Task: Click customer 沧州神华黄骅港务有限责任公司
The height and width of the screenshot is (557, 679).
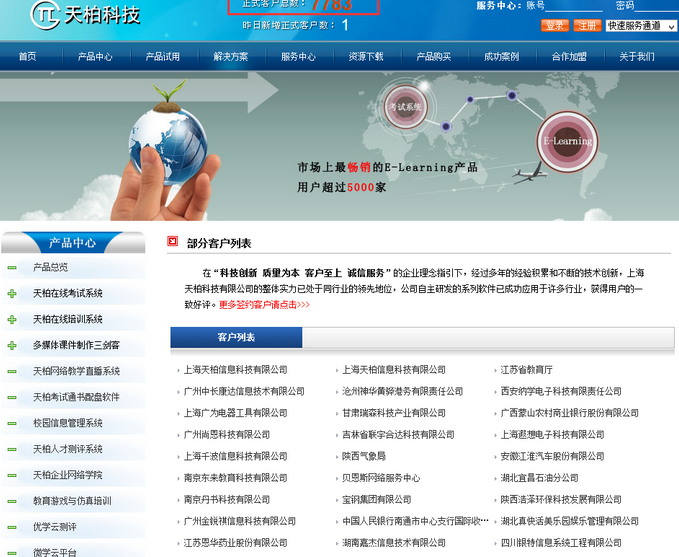Action: 403,392
